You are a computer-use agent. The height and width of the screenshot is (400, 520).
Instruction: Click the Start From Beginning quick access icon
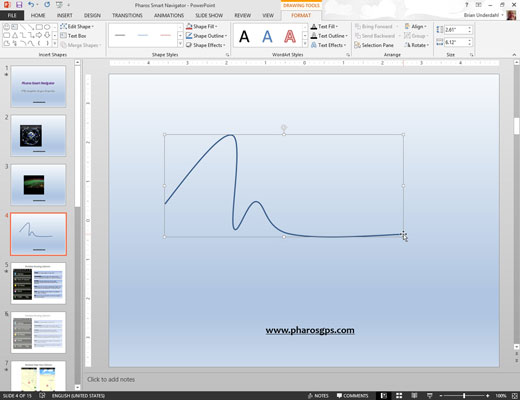click(x=59, y=5)
